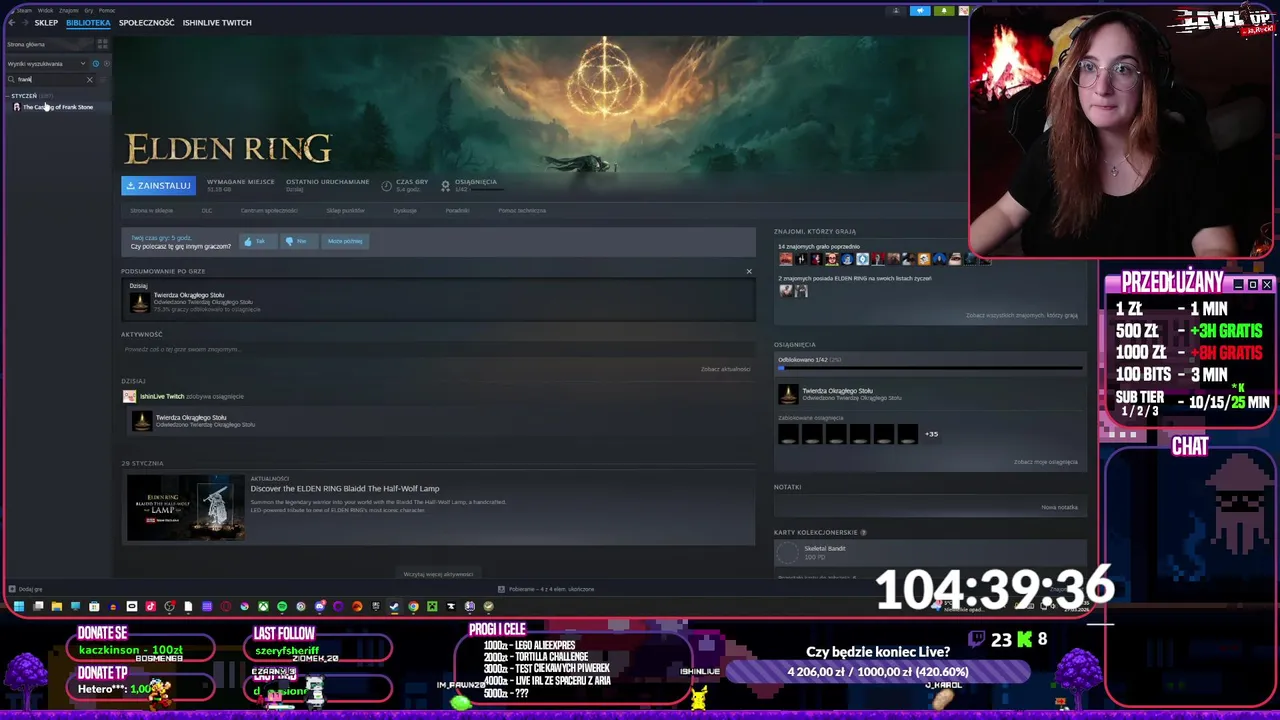Open Poradniki link

(x=457, y=211)
